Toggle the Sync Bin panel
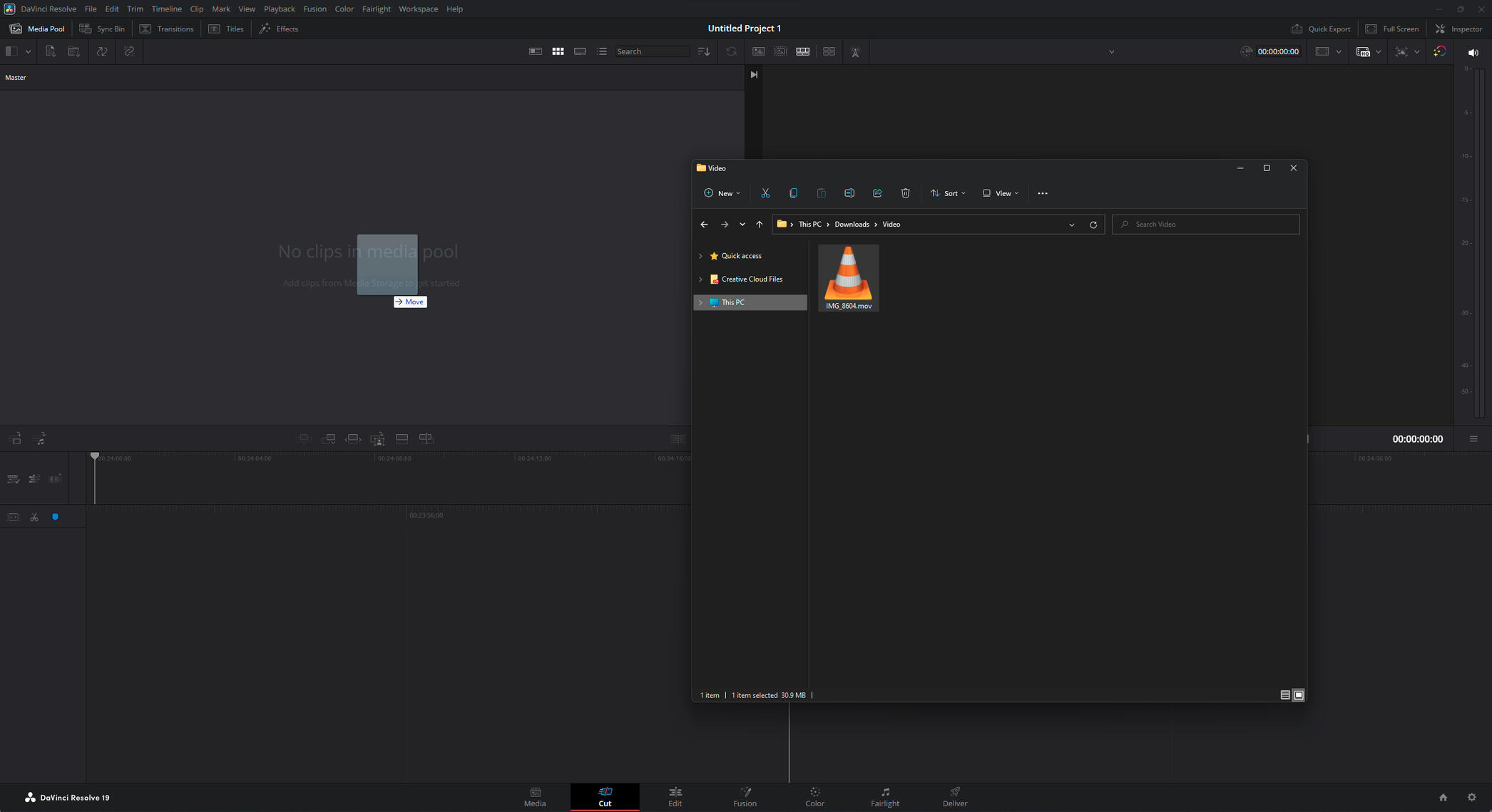This screenshot has height=812, width=1492. [x=102, y=29]
